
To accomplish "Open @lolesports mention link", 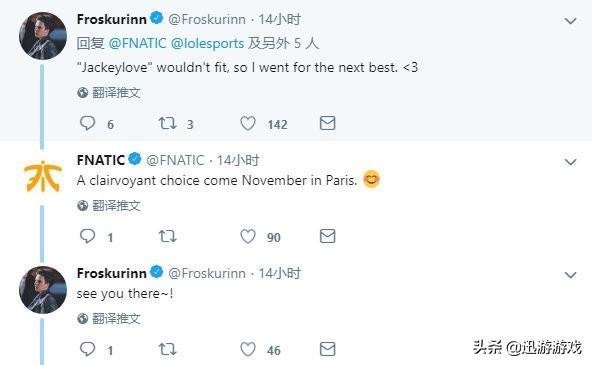I will [x=207, y=44].
